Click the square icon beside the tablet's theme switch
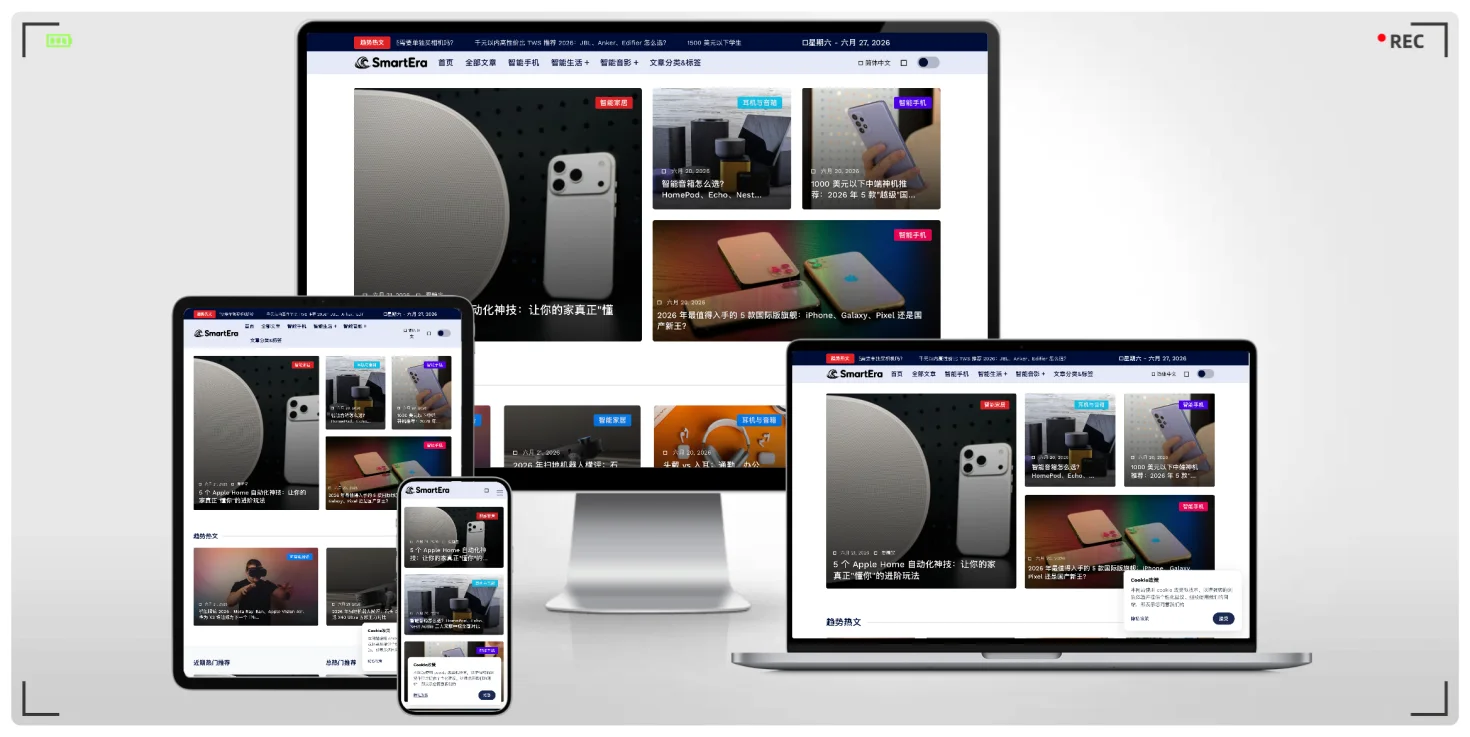 pos(428,333)
